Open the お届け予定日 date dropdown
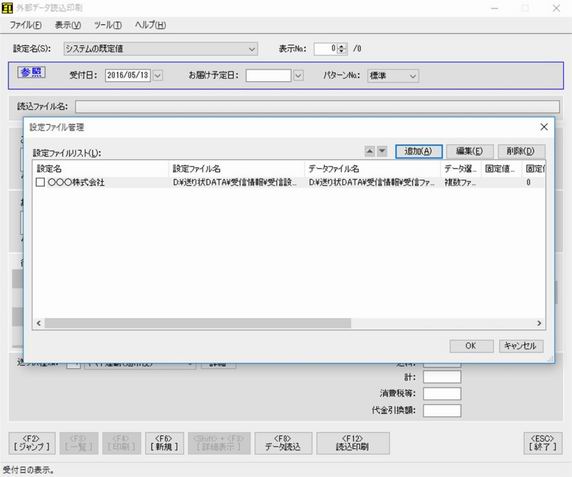This screenshot has height=477, width=572. pyautogui.click(x=298, y=75)
